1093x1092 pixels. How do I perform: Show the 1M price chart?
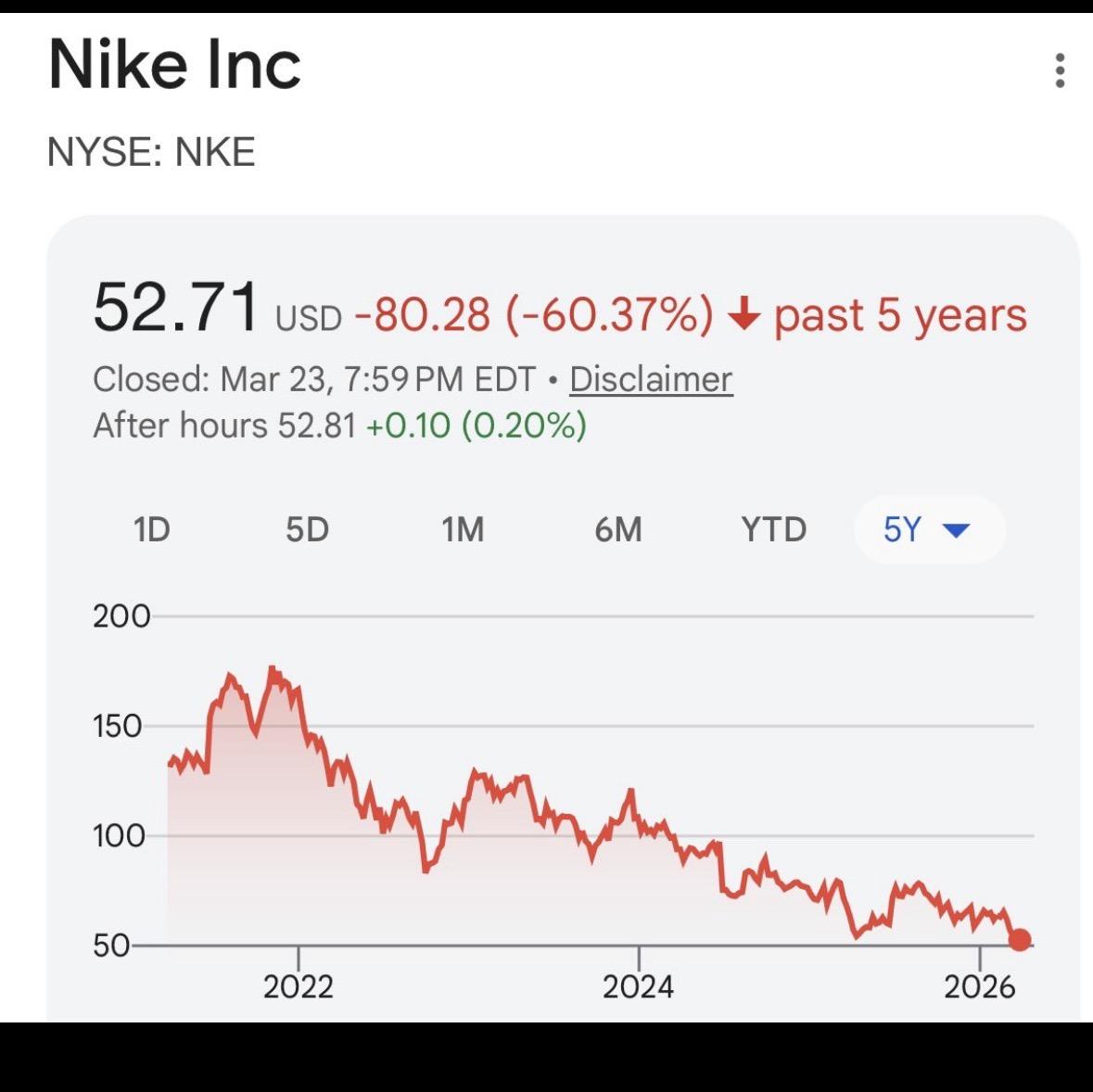[463, 530]
